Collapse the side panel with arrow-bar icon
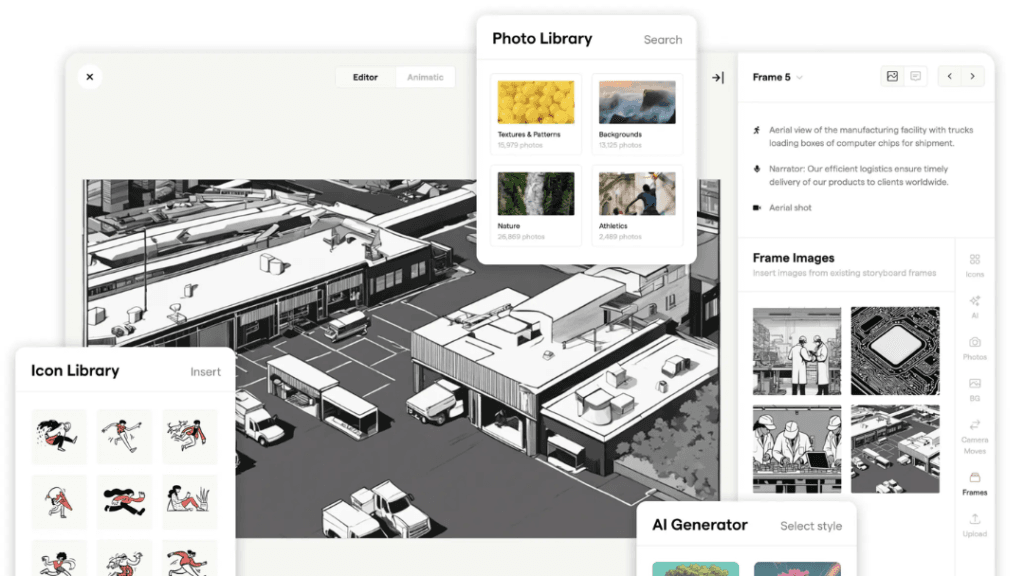The image size is (1024, 576). tap(718, 78)
